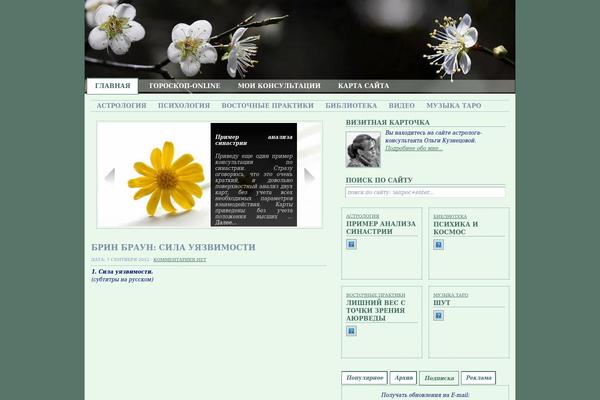Click image icon under Пример анализа синастрии card
This screenshot has height=400, width=600.
point(351,244)
